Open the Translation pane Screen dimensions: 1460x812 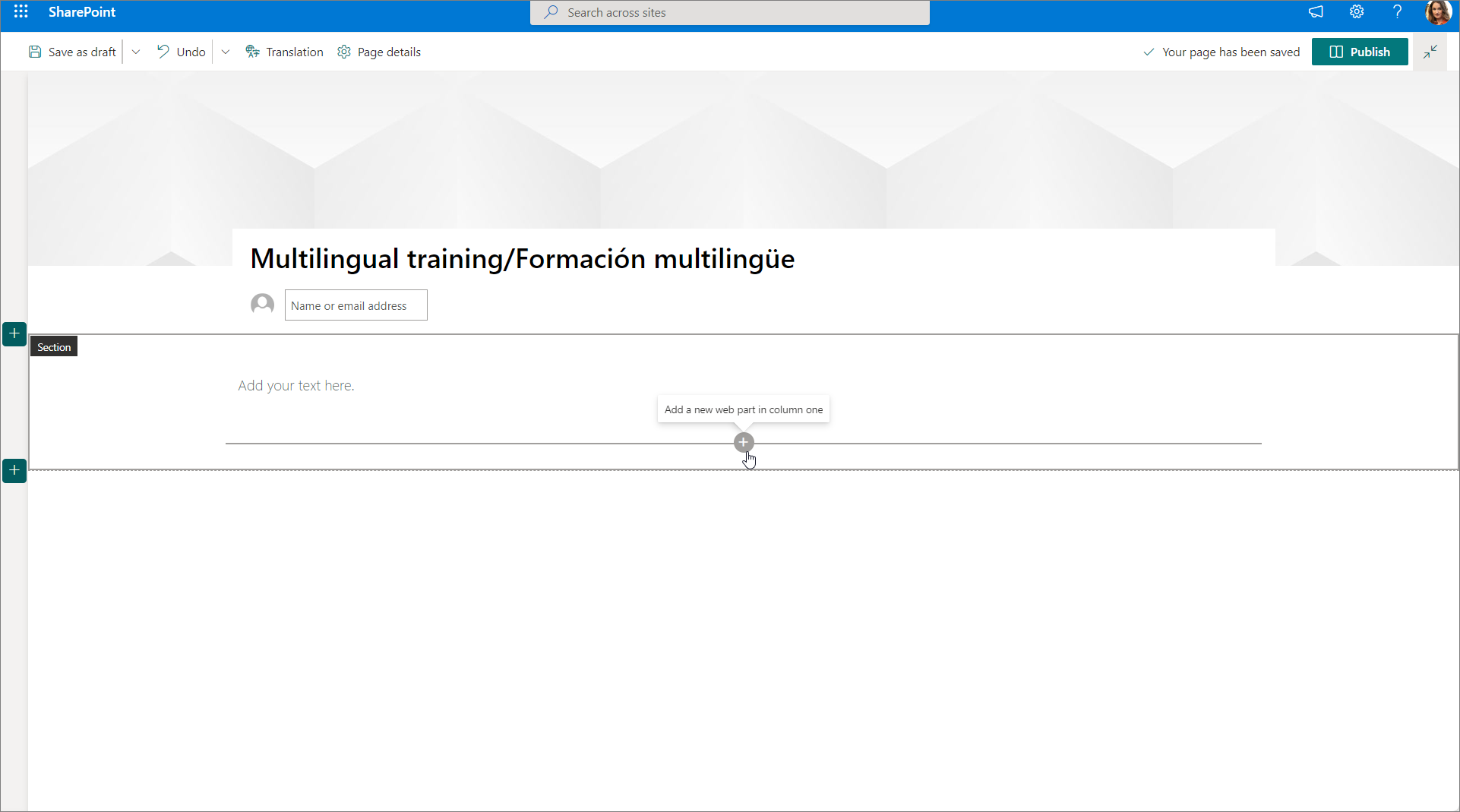pyautogui.click(x=285, y=52)
